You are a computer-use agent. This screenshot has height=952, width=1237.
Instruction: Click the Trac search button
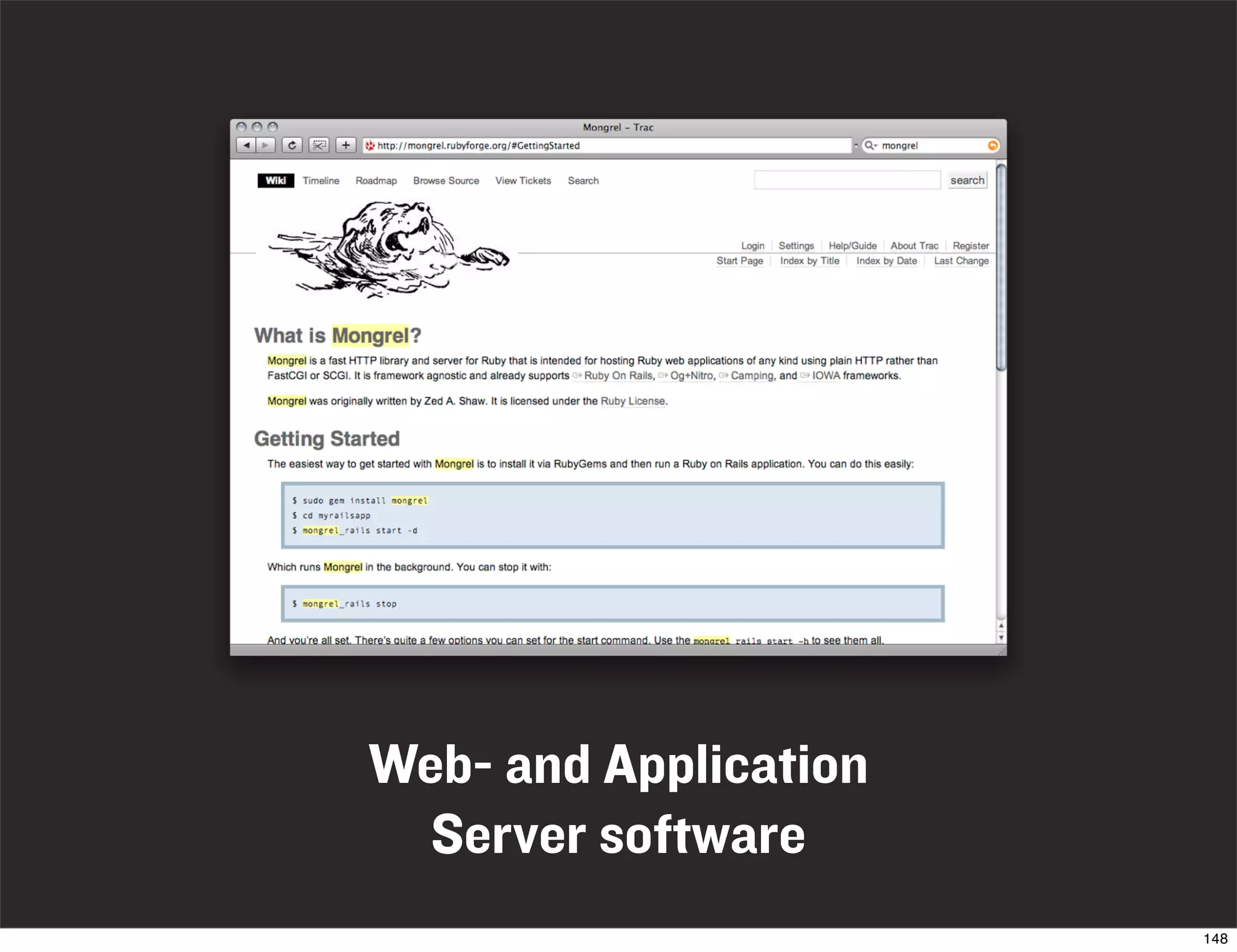coord(967,180)
